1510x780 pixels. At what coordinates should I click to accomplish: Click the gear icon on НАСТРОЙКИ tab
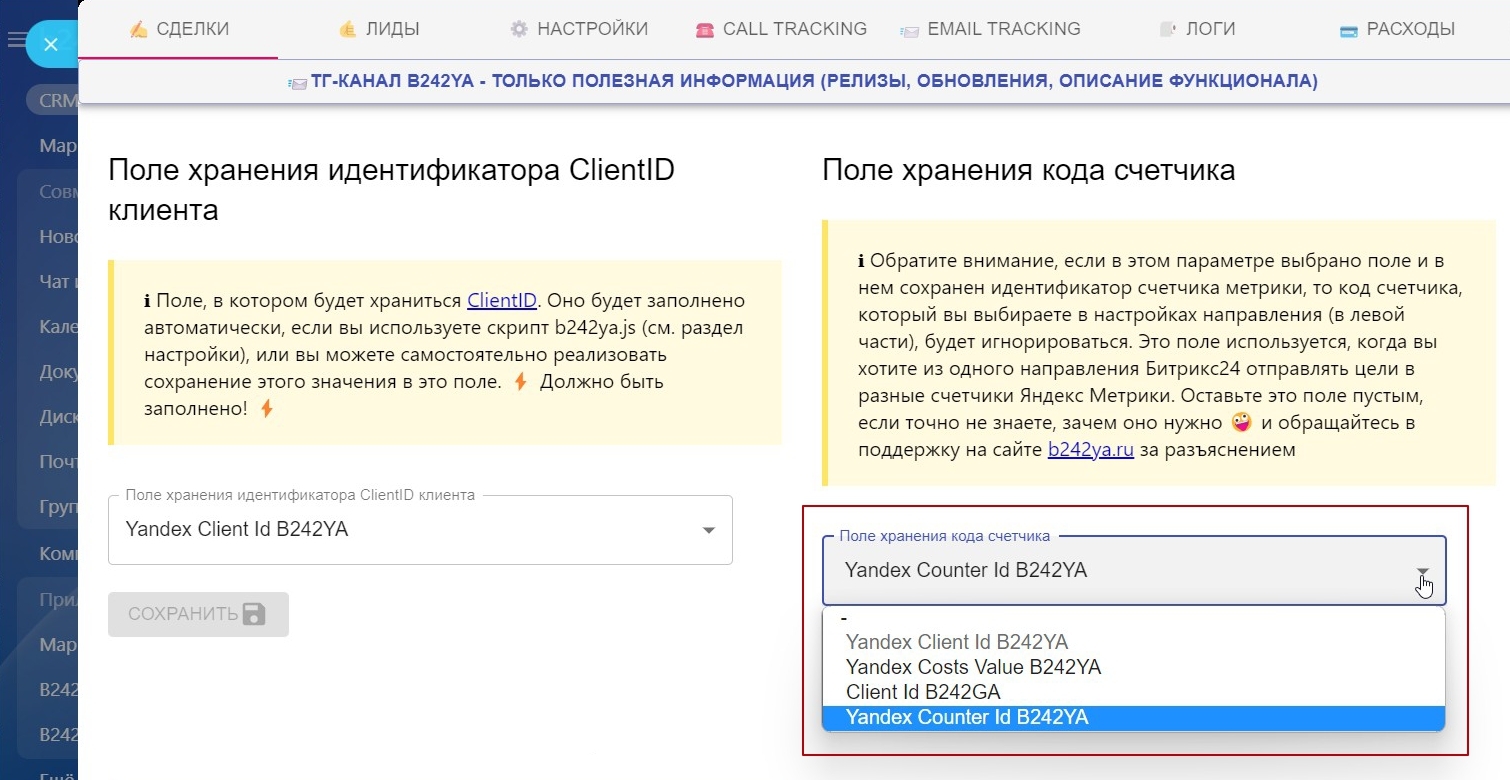point(519,29)
